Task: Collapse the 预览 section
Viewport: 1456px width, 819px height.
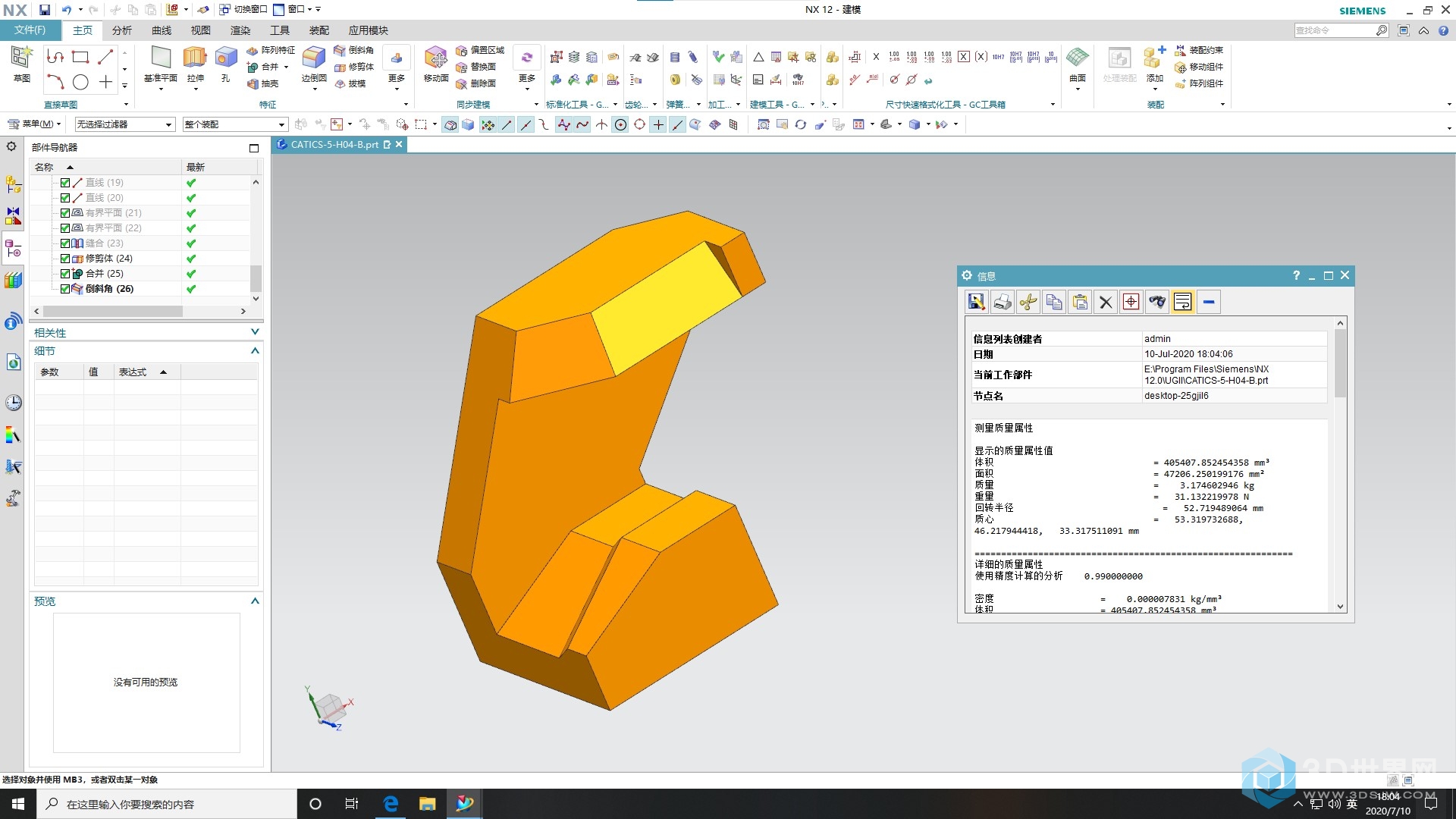Action: pos(255,601)
